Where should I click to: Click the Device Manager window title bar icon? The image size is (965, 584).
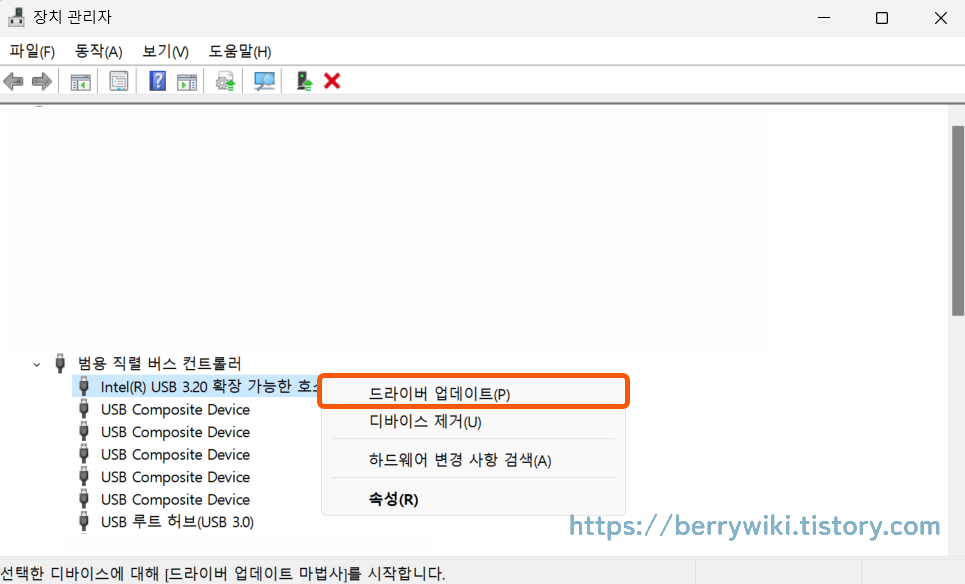point(14,16)
